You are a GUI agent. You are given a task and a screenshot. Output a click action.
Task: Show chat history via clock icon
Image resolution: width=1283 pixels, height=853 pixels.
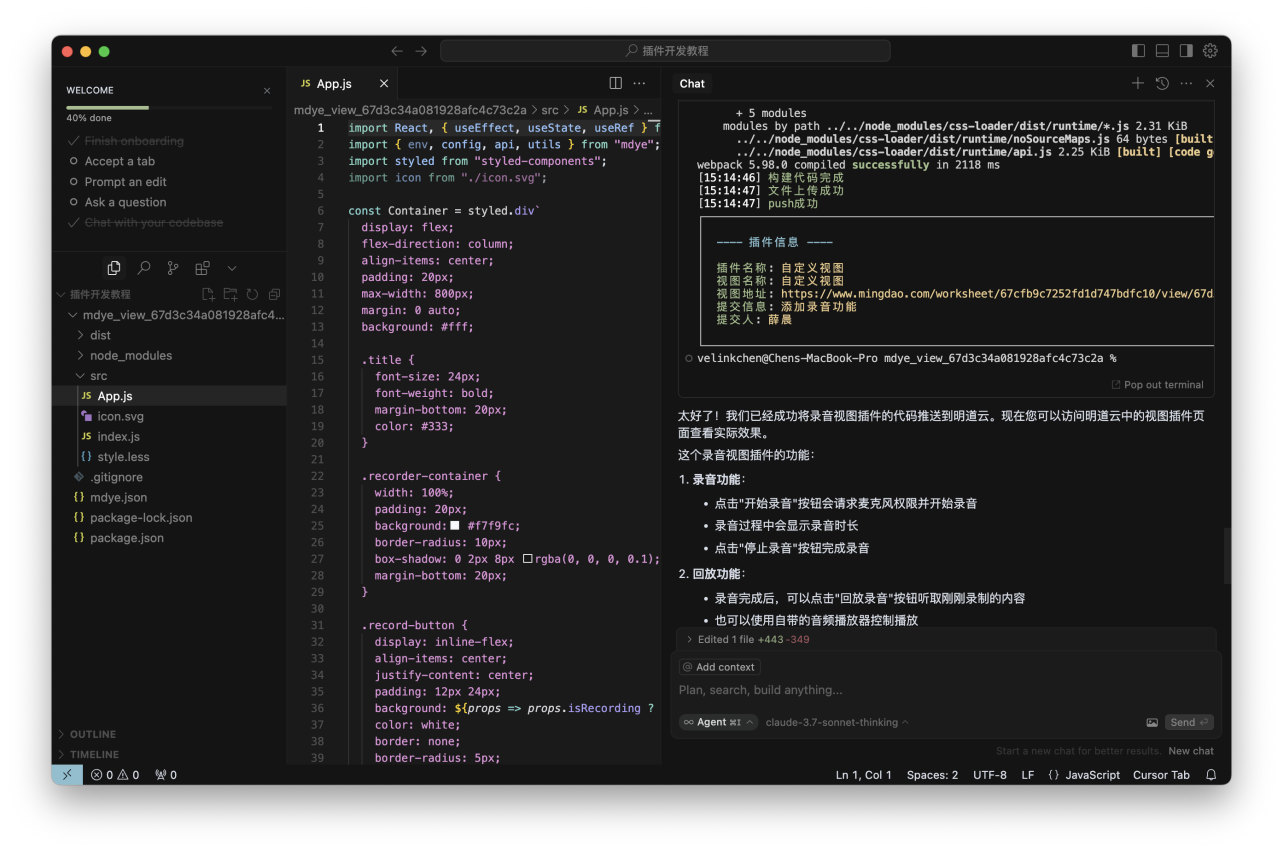(x=1162, y=84)
